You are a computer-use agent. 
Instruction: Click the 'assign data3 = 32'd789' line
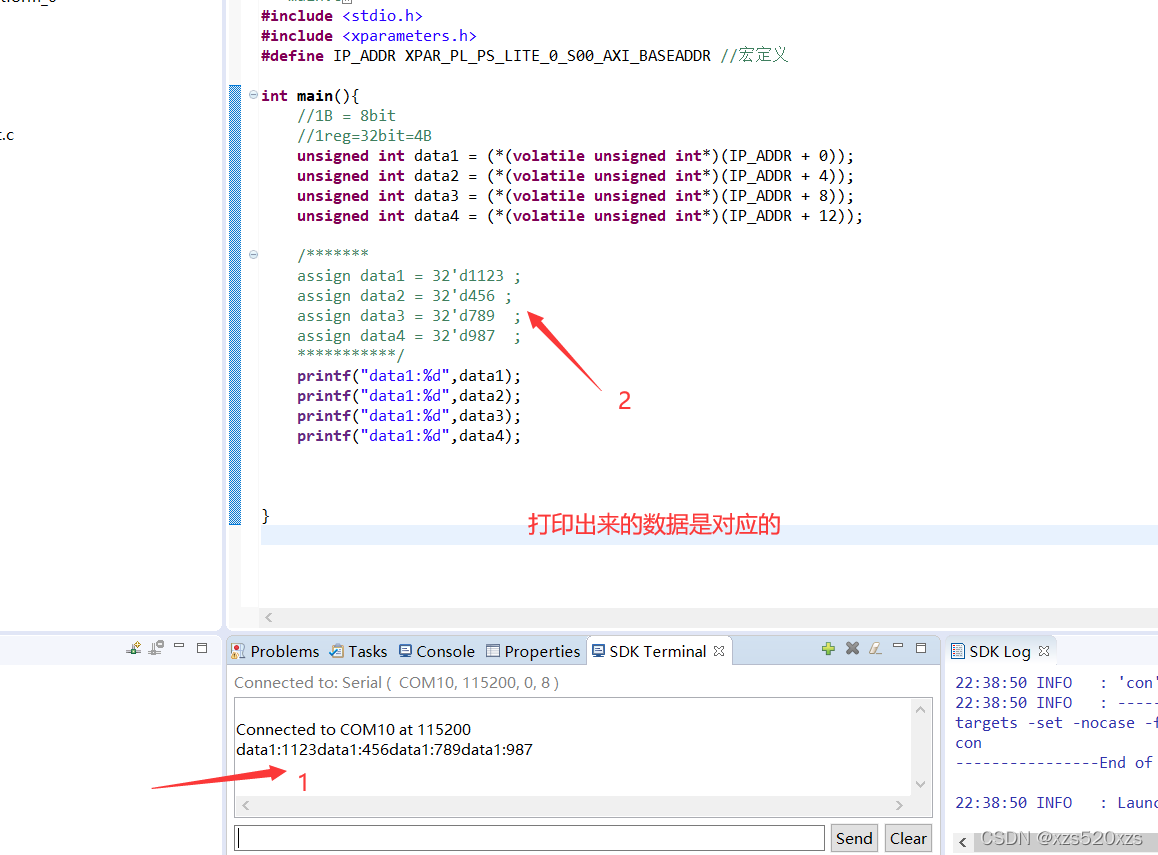409,315
